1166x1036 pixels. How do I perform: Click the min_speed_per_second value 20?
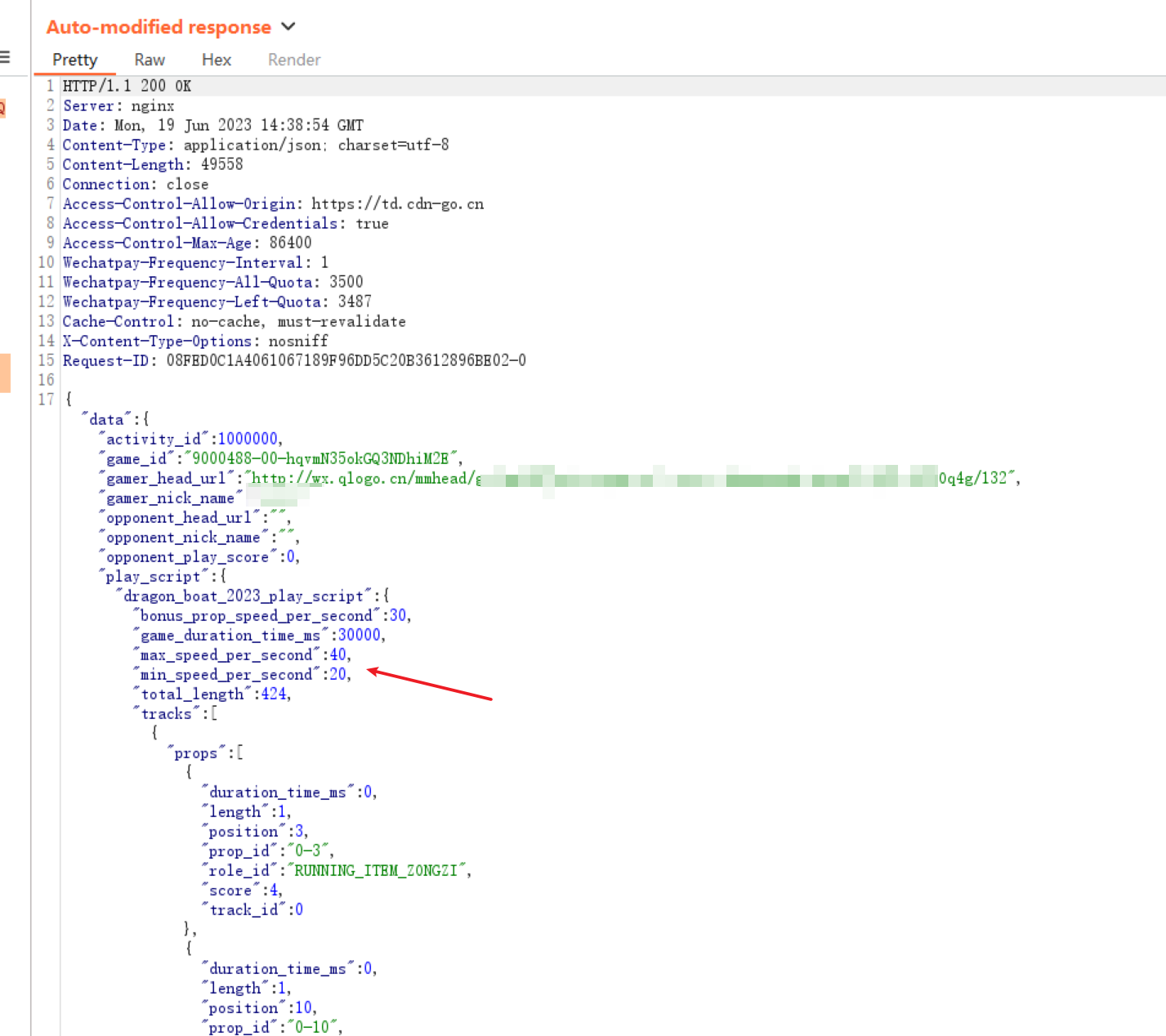(337, 674)
